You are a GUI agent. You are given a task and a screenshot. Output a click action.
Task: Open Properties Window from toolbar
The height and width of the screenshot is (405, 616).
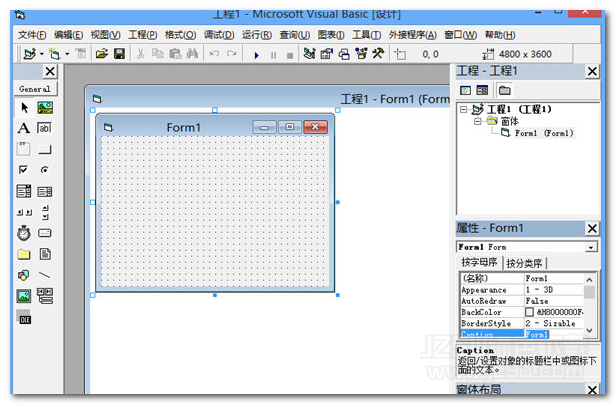pos(326,53)
